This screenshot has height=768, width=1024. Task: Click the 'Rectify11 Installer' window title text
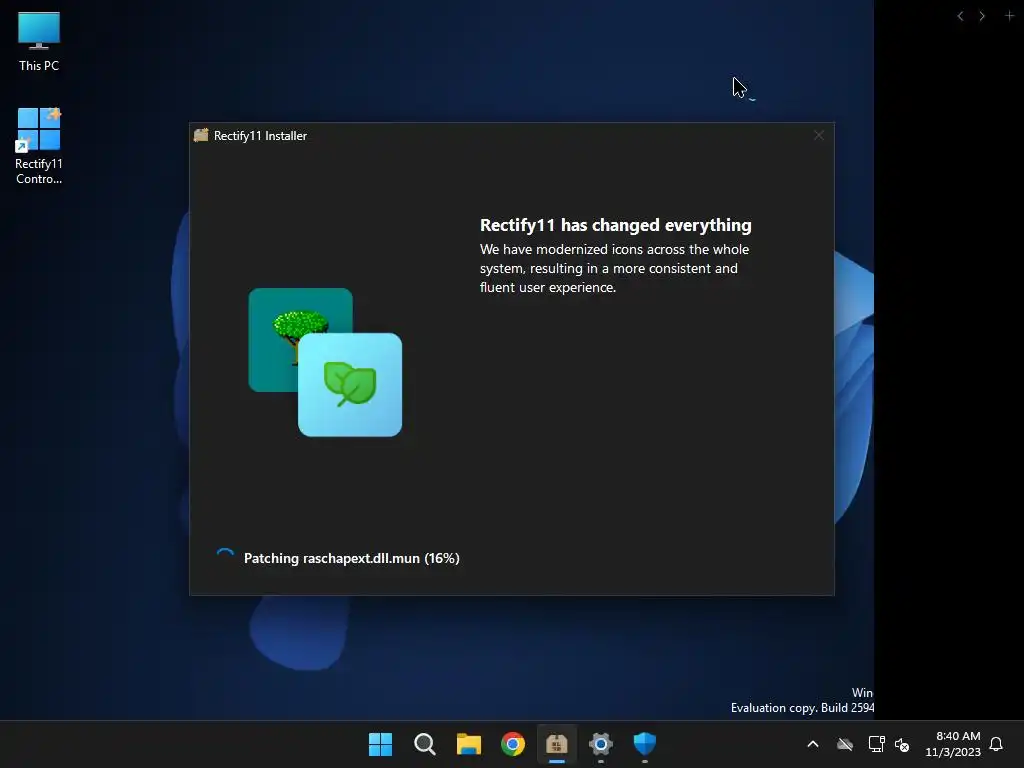[261, 136]
